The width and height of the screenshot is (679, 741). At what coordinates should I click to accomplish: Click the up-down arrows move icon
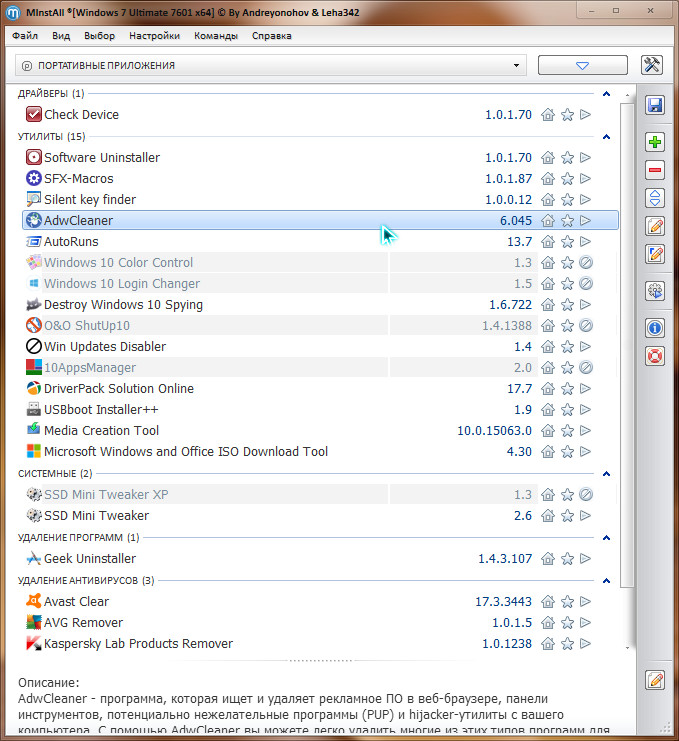(655, 198)
